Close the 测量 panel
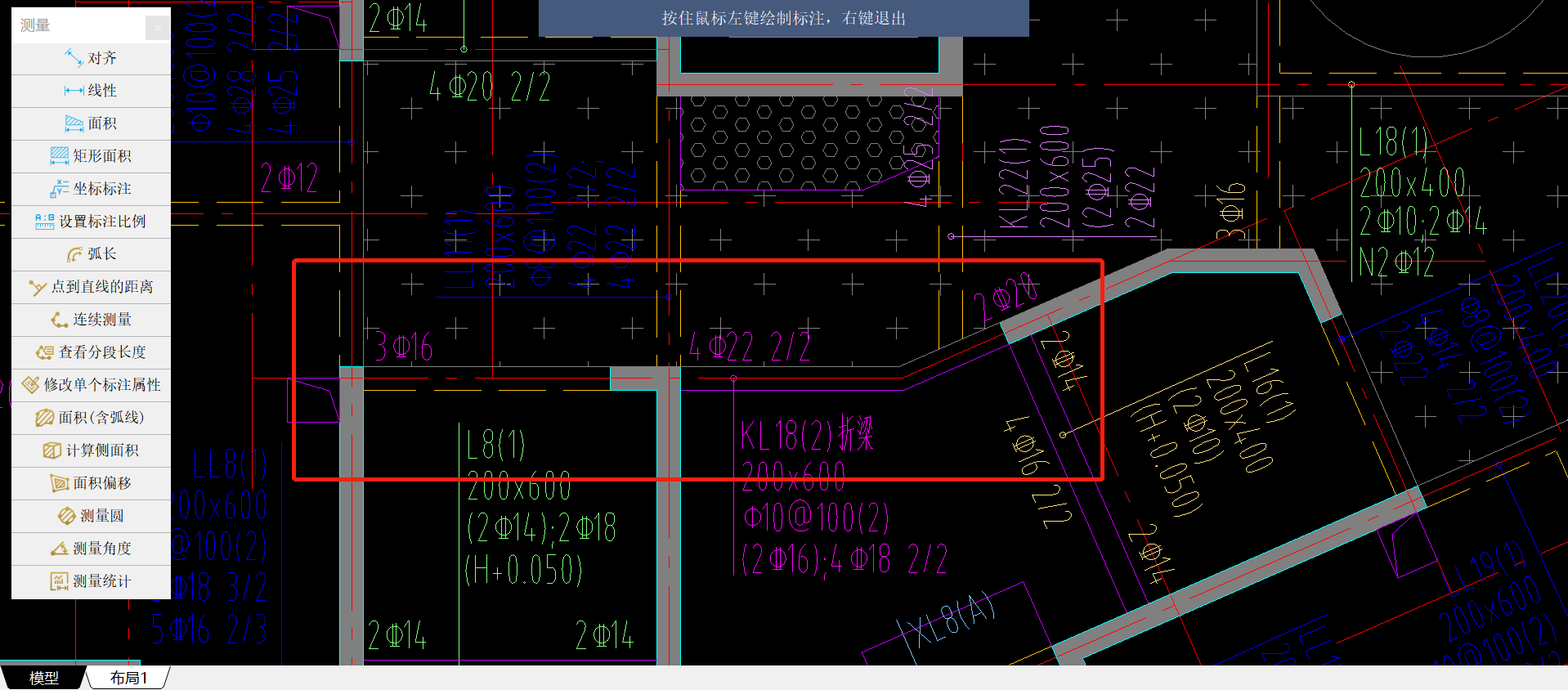 [x=158, y=28]
